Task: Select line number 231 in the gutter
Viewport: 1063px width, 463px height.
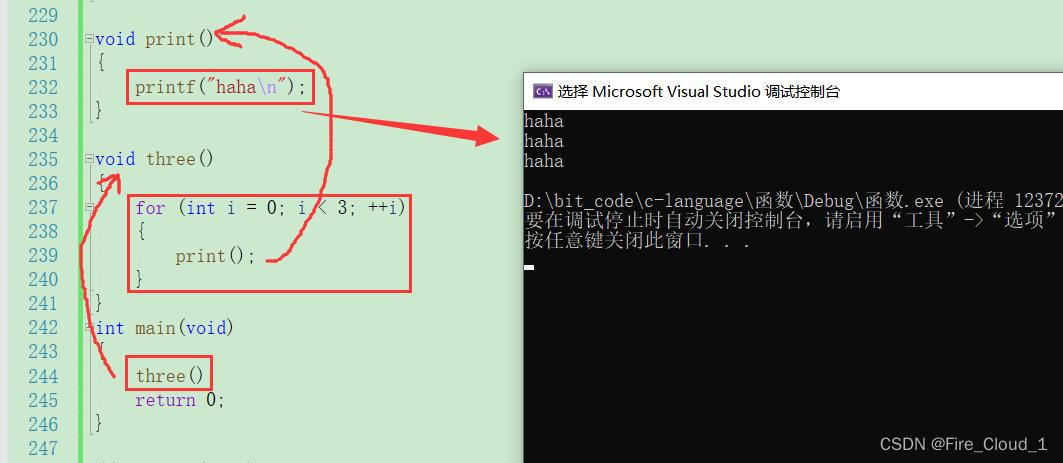Action: click(43, 63)
